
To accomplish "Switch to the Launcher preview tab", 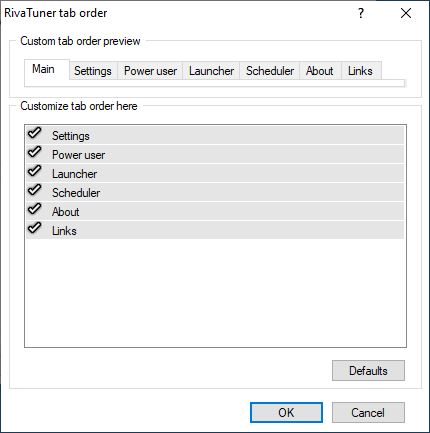I will pos(211,71).
